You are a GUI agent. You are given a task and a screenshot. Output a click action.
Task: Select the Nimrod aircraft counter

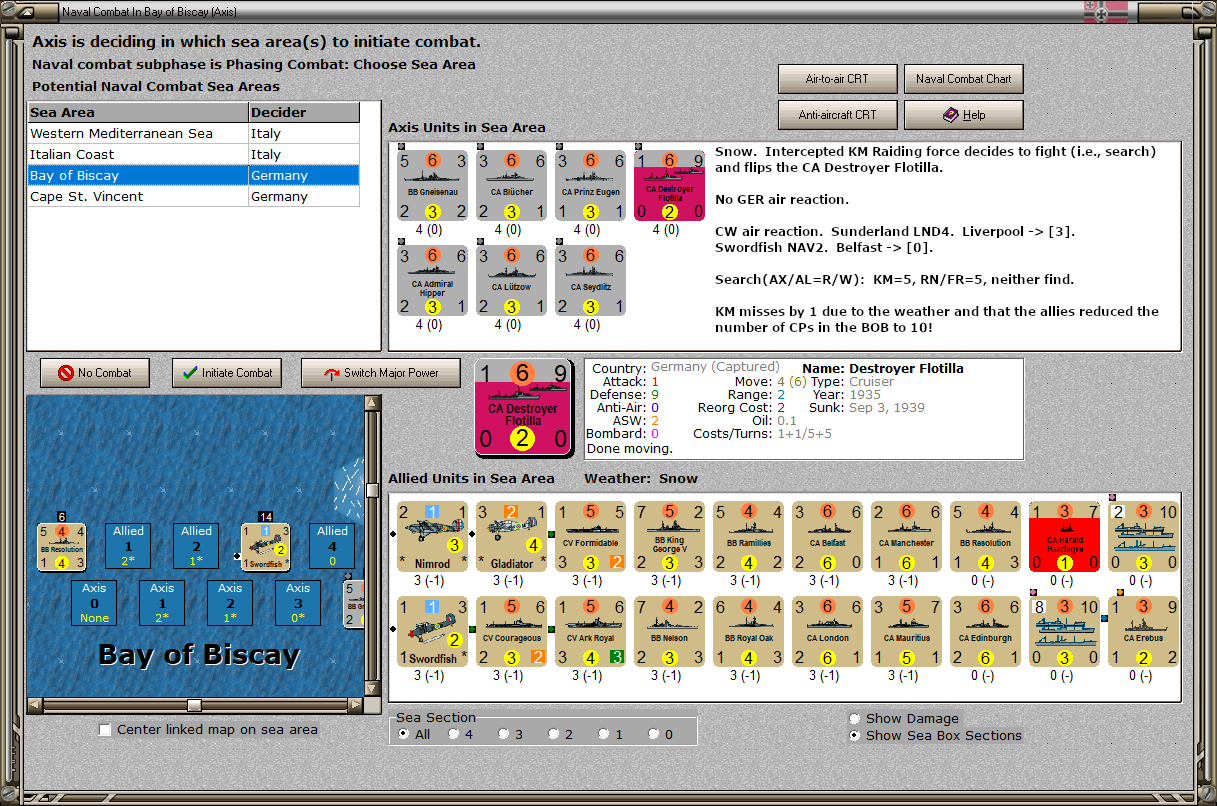[x=433, y=536]
